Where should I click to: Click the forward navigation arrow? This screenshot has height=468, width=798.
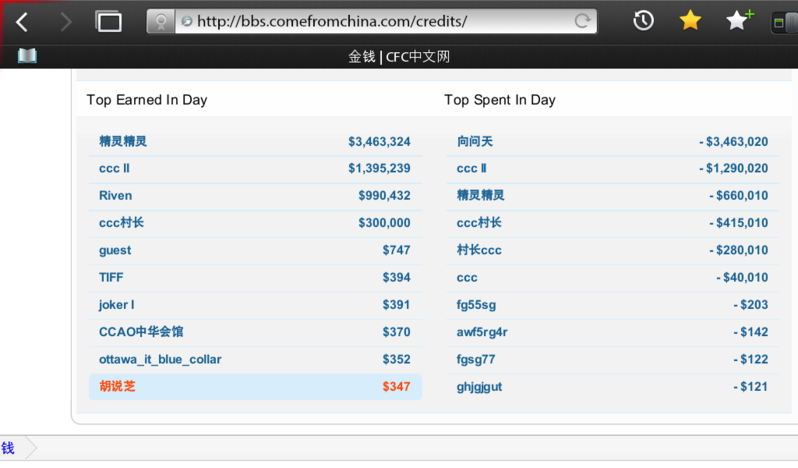tap(66, 21)
